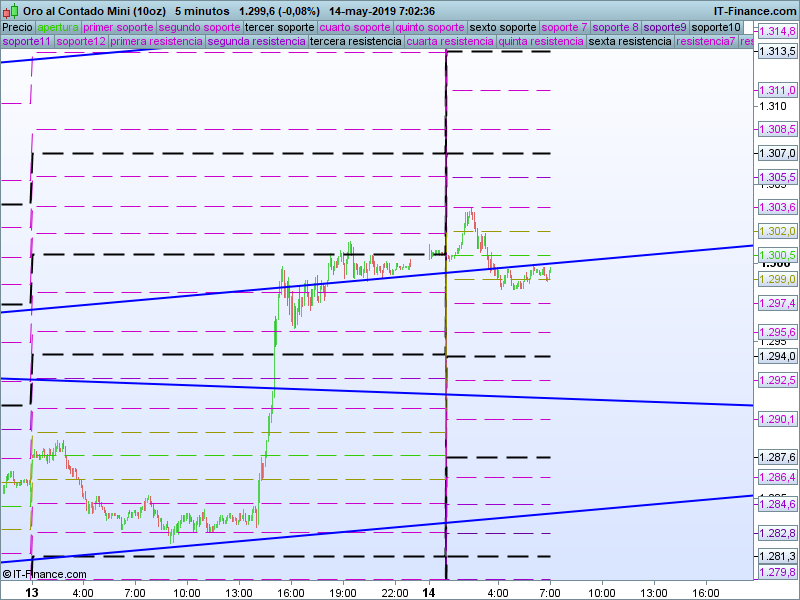800x600 pixels.
Task: Select the Precio indicator label
Action: tap(17, 27)
